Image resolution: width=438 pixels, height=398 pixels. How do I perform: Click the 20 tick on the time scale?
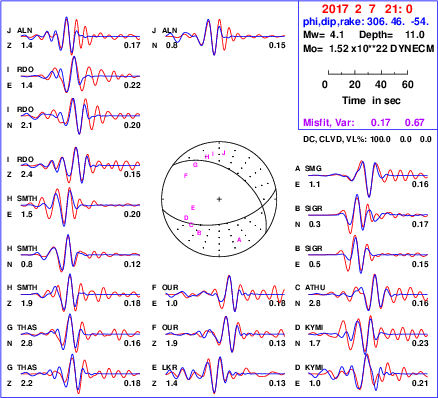[x=355, y=85]
